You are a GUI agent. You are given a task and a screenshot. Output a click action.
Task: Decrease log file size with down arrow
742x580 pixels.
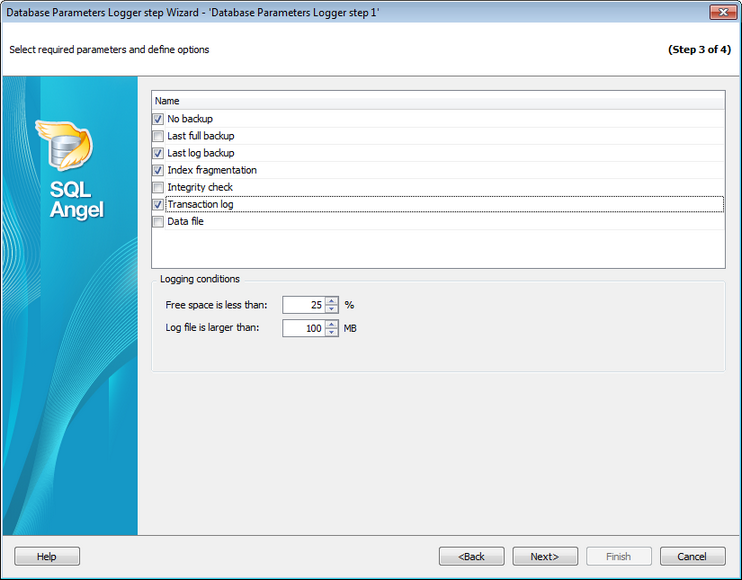(332, 332)
